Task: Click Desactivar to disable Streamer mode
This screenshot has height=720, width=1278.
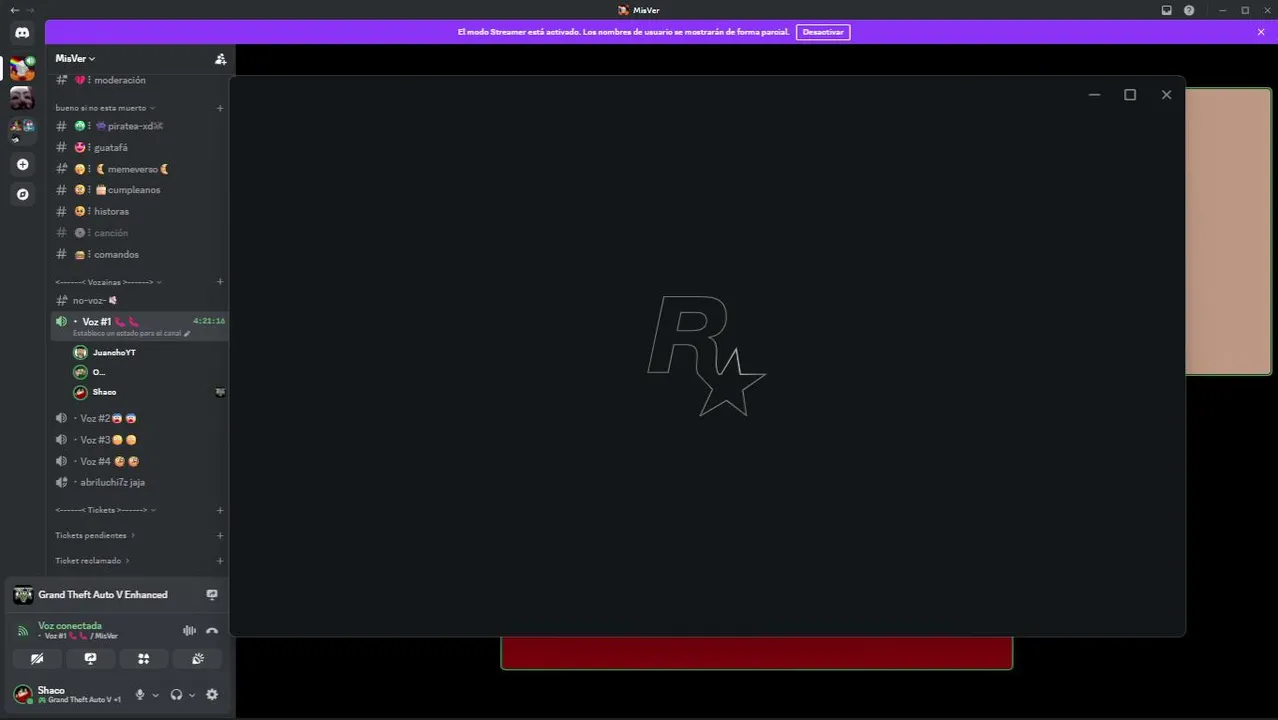Action: pyautogui.click(x=823, y=32)
